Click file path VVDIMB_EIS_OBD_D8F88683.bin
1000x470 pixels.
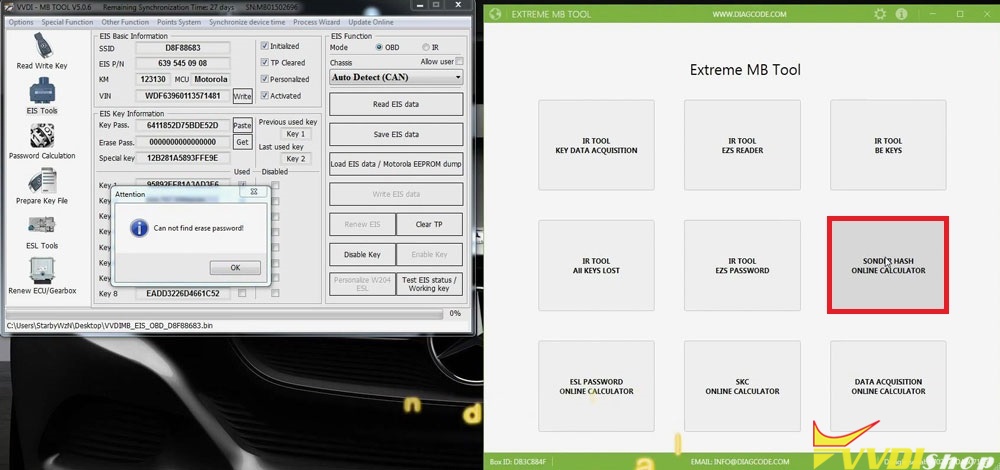click(x=109, y=325)
